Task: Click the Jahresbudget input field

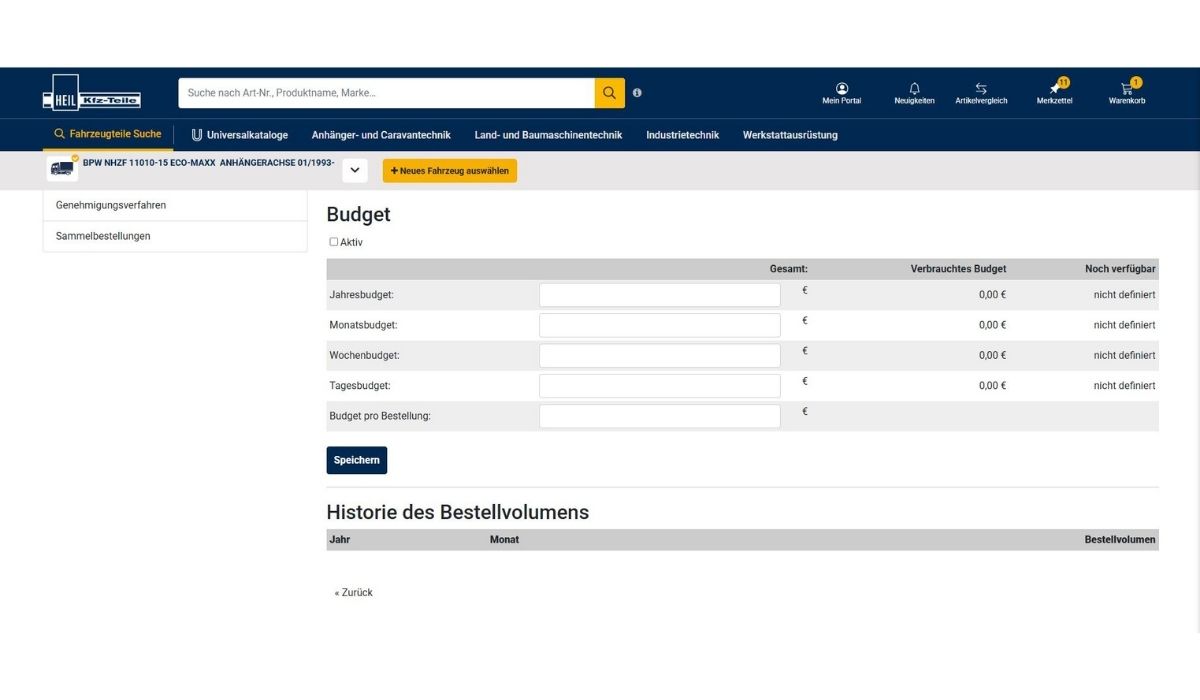Action: coord(659,295)
